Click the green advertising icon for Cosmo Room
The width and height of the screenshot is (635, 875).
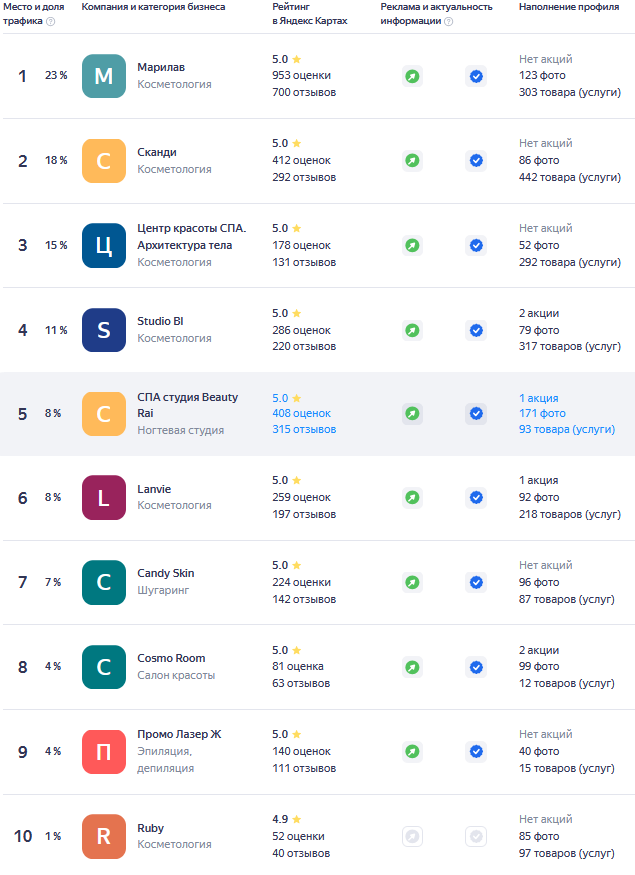(x=412, y=667)
